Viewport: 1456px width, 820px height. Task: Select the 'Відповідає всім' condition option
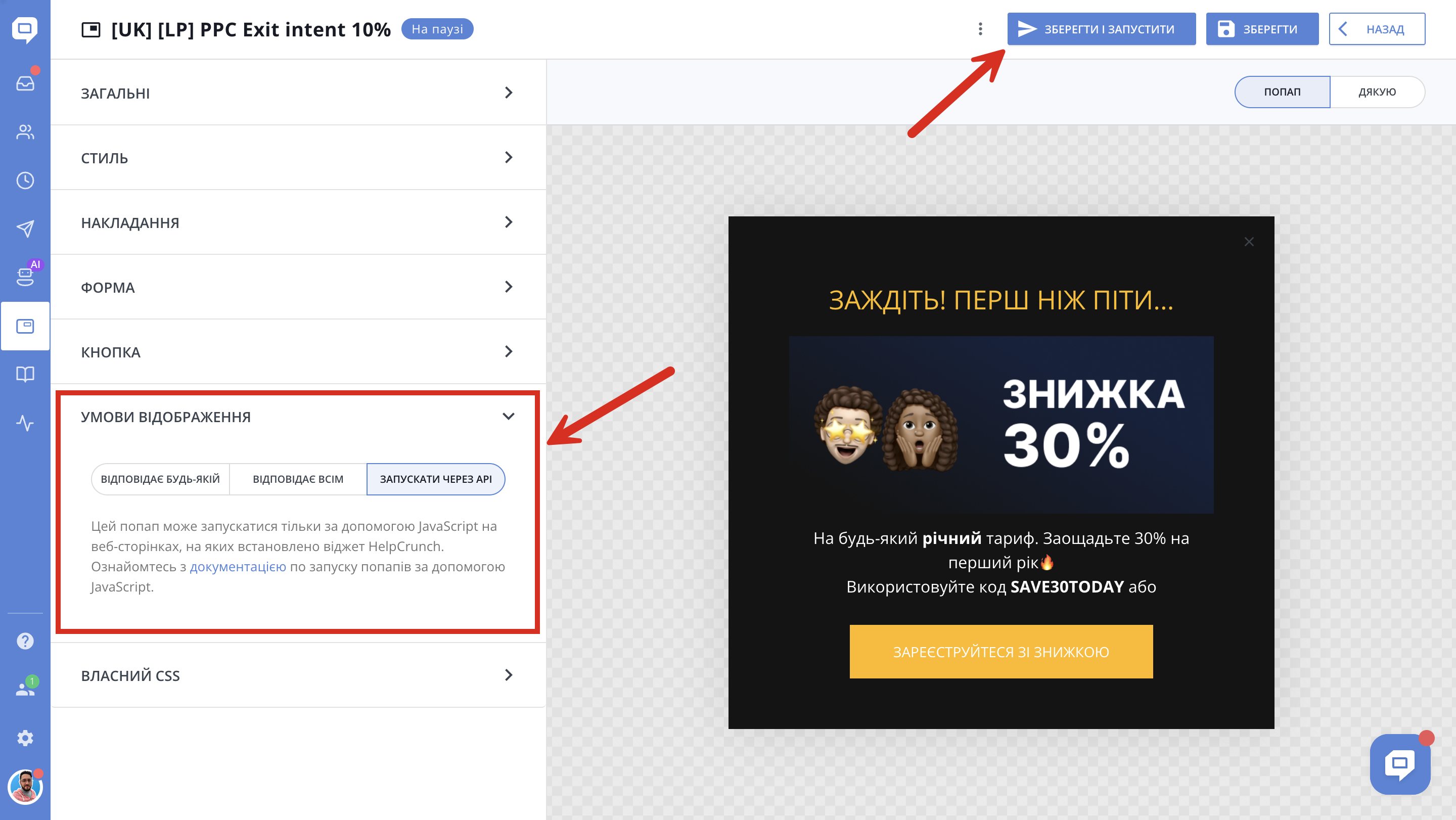pos(298,479)
